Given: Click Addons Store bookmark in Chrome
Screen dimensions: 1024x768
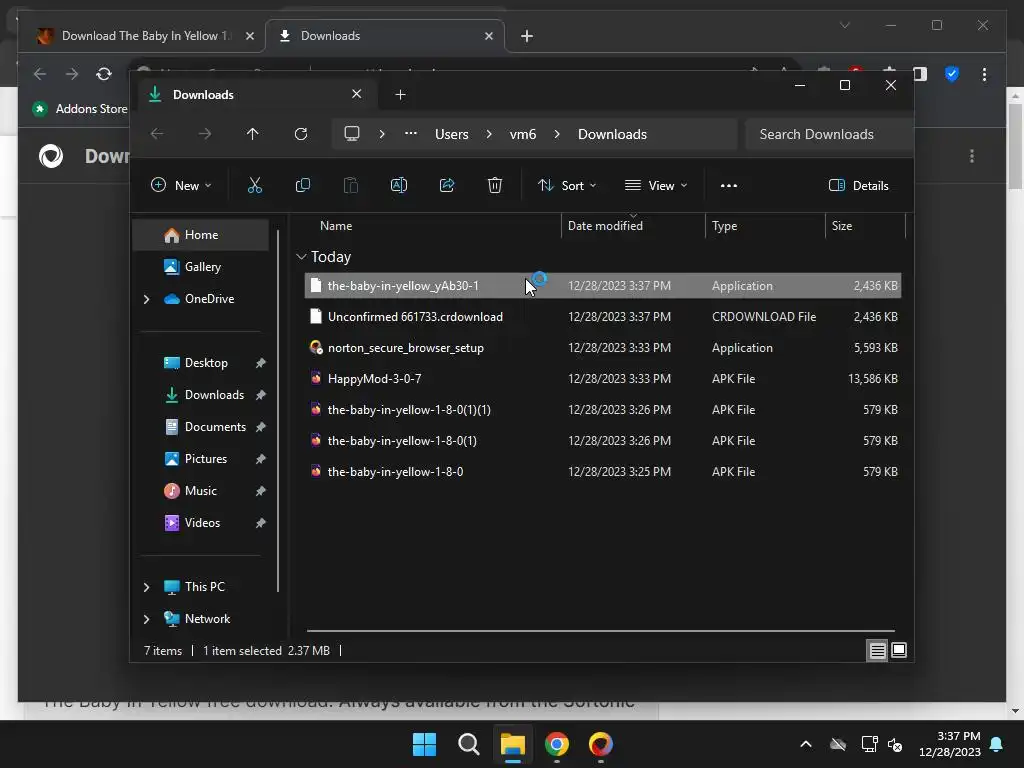Looking at the screenshot, I should [80, 108].
